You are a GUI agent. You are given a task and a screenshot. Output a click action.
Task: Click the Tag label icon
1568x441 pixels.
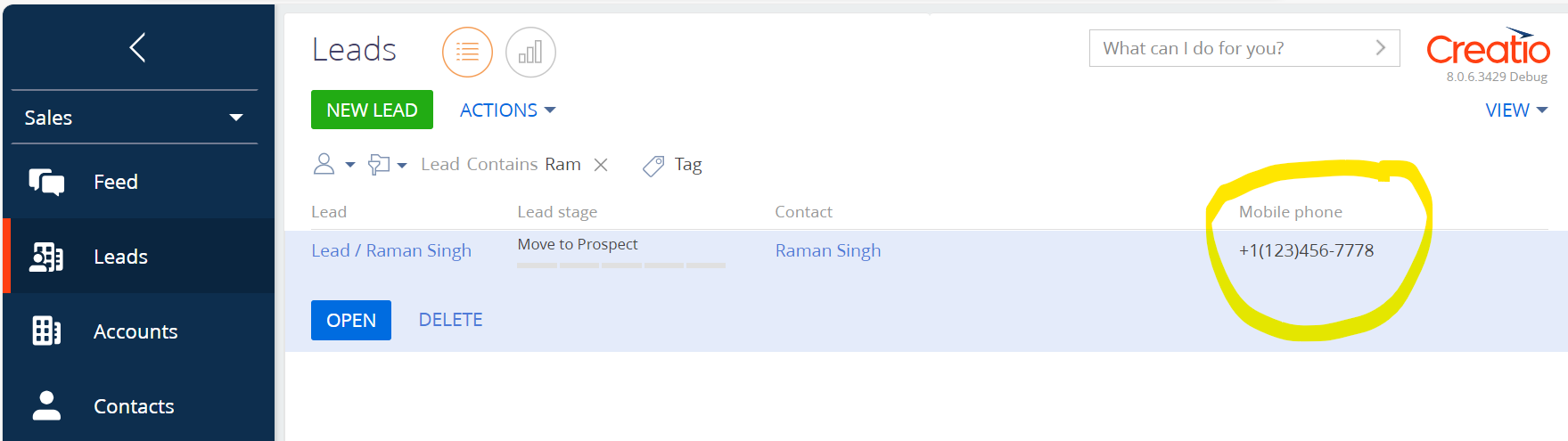tap(653, 166)
